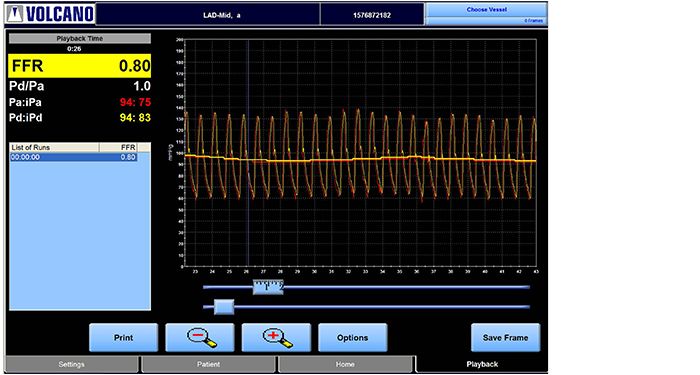Click the ruler-scale zoom slider handle
The height and width of the screenshot is (375, 700).
[x=268, y=287]
